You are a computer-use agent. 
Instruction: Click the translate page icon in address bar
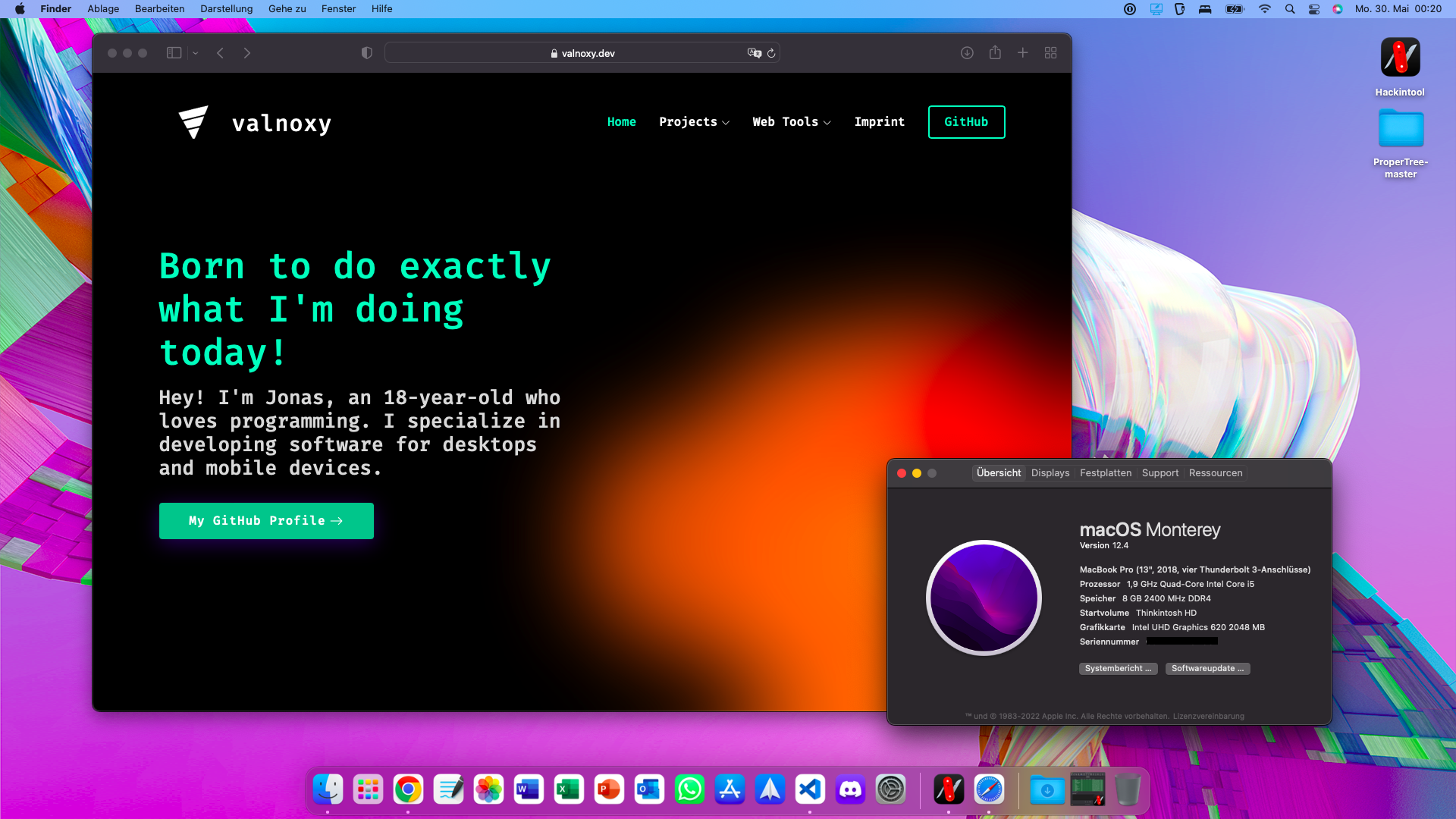[754, 53]
